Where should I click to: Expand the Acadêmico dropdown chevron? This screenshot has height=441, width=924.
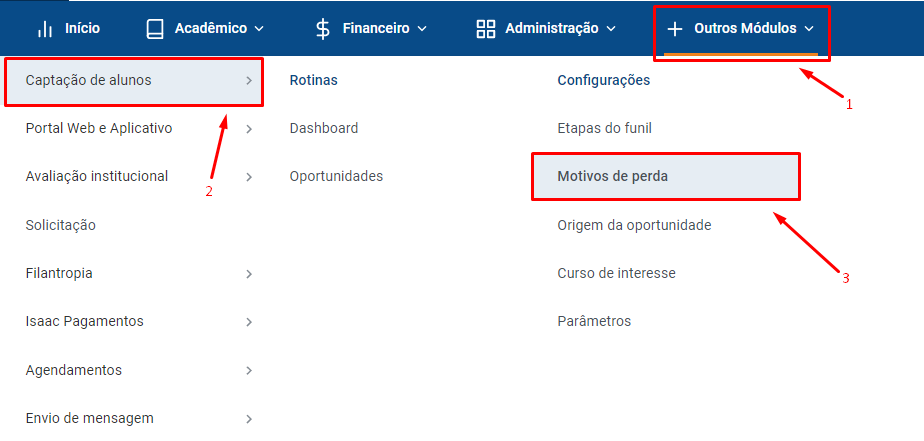(259, 28)
